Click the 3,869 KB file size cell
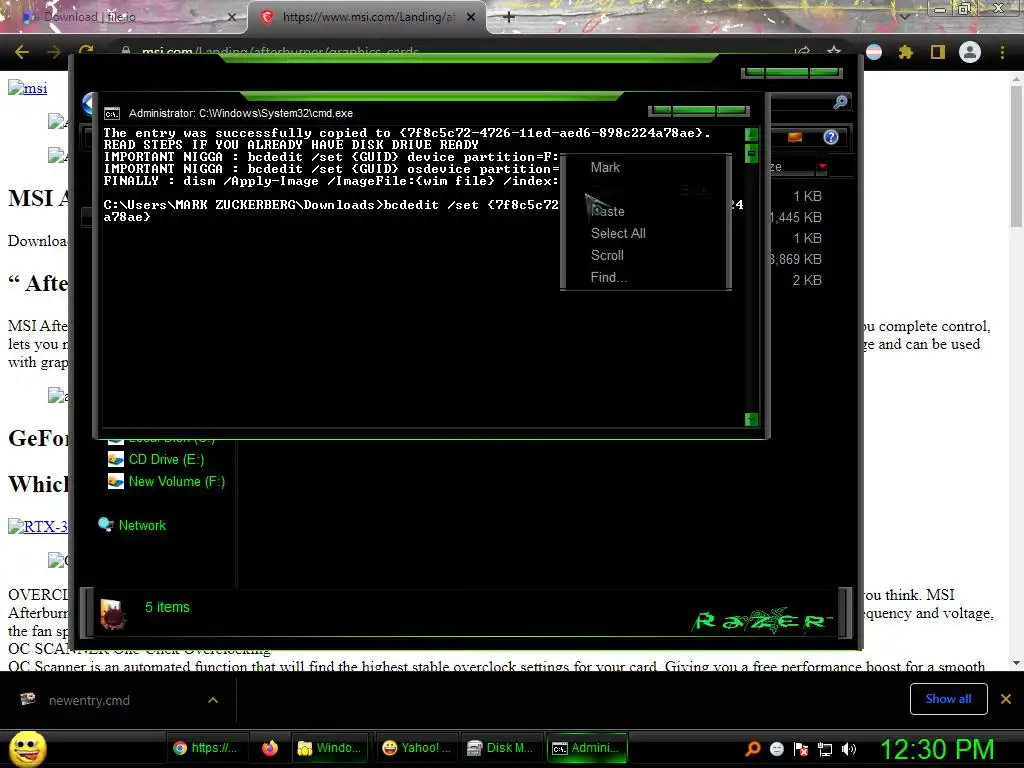This screenshot has width=1024, height=768. coord(795,259)
